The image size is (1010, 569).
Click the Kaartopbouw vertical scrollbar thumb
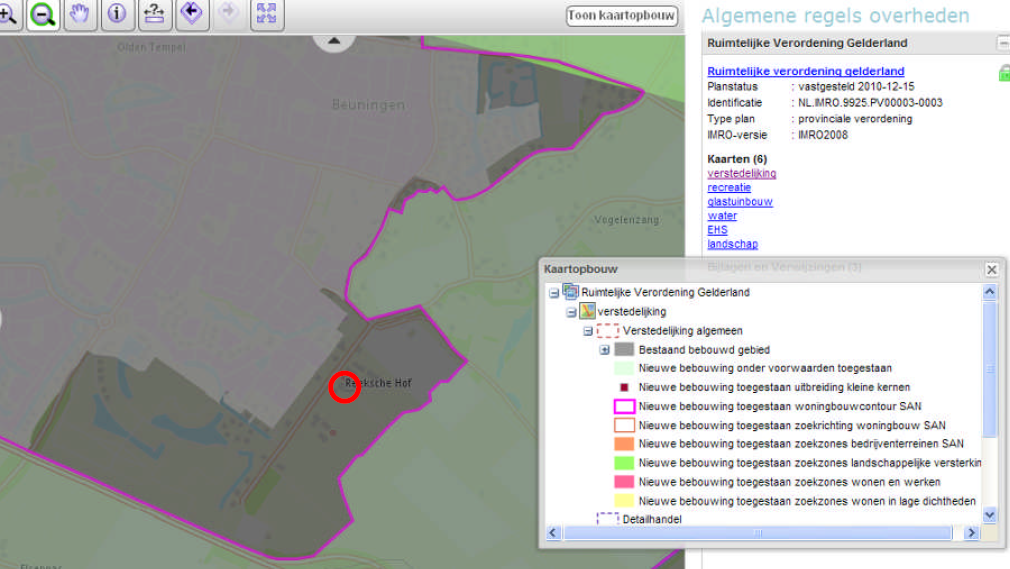point(990,369)
